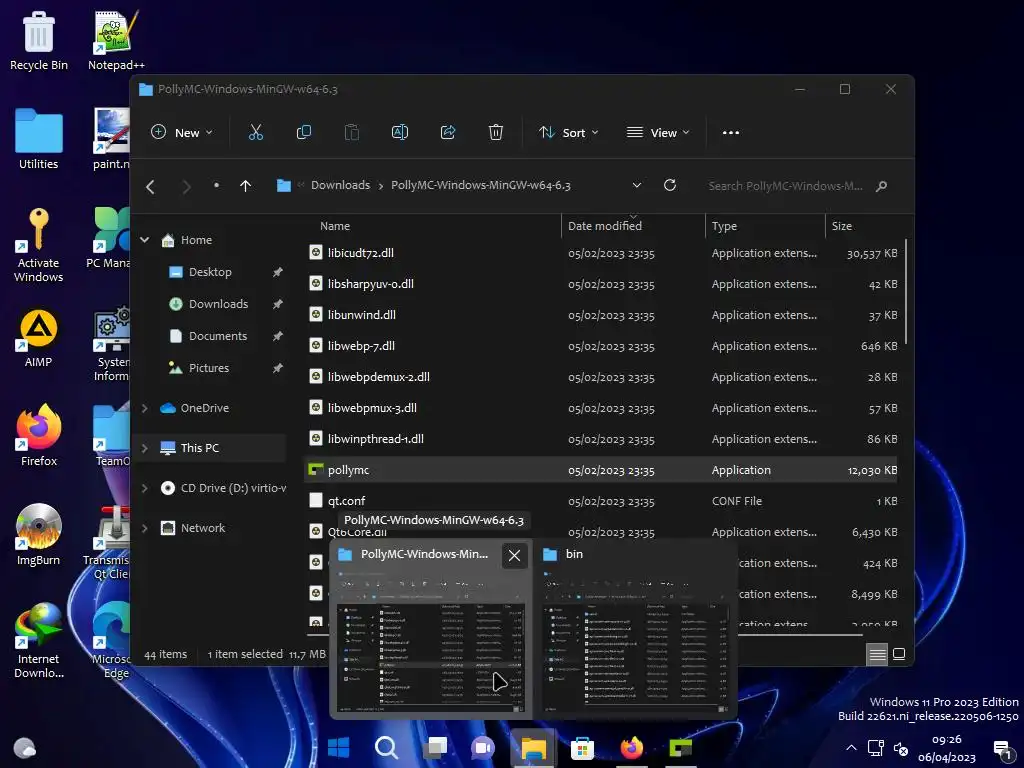Click File Explorer taskbar icon

point(533,748)
